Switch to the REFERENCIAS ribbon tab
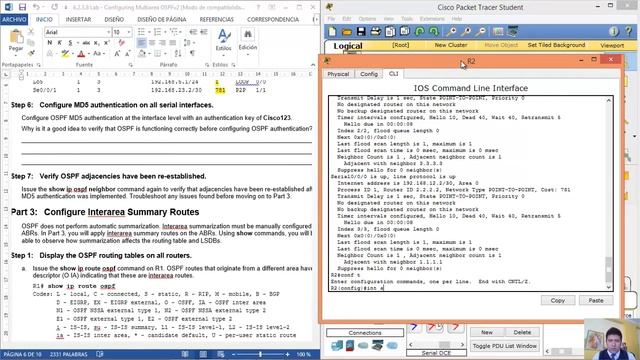The image size is (640, 360). pyautogui.click(x=216, y=19)
